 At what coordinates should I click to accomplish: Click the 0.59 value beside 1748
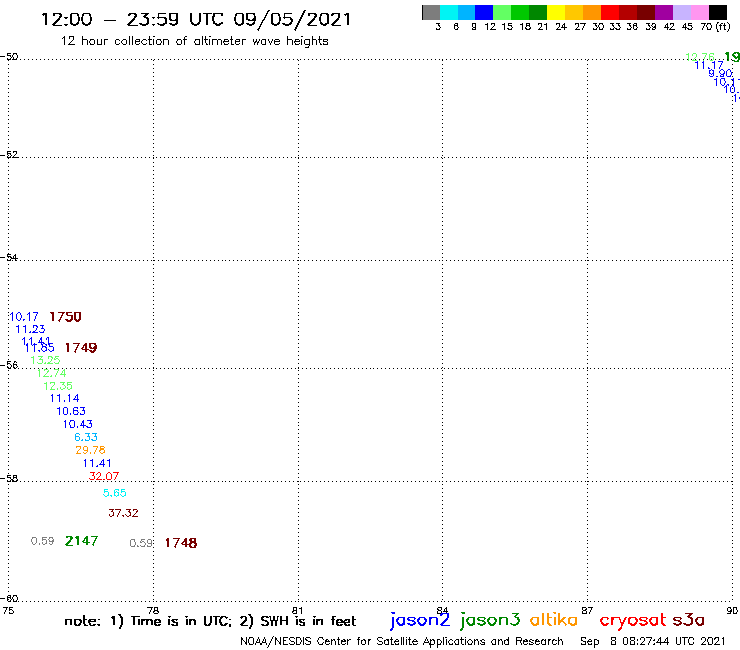coord(141,543)
